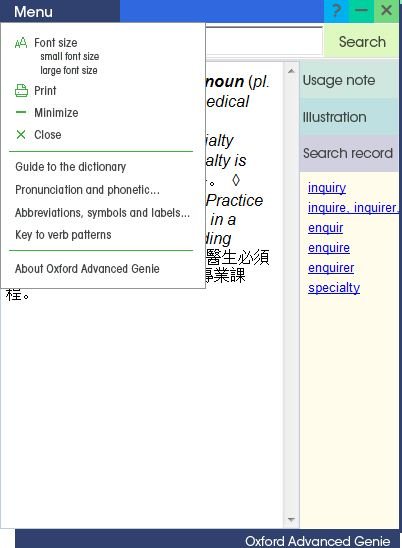Select the Font size menu label

pos(56,43)
